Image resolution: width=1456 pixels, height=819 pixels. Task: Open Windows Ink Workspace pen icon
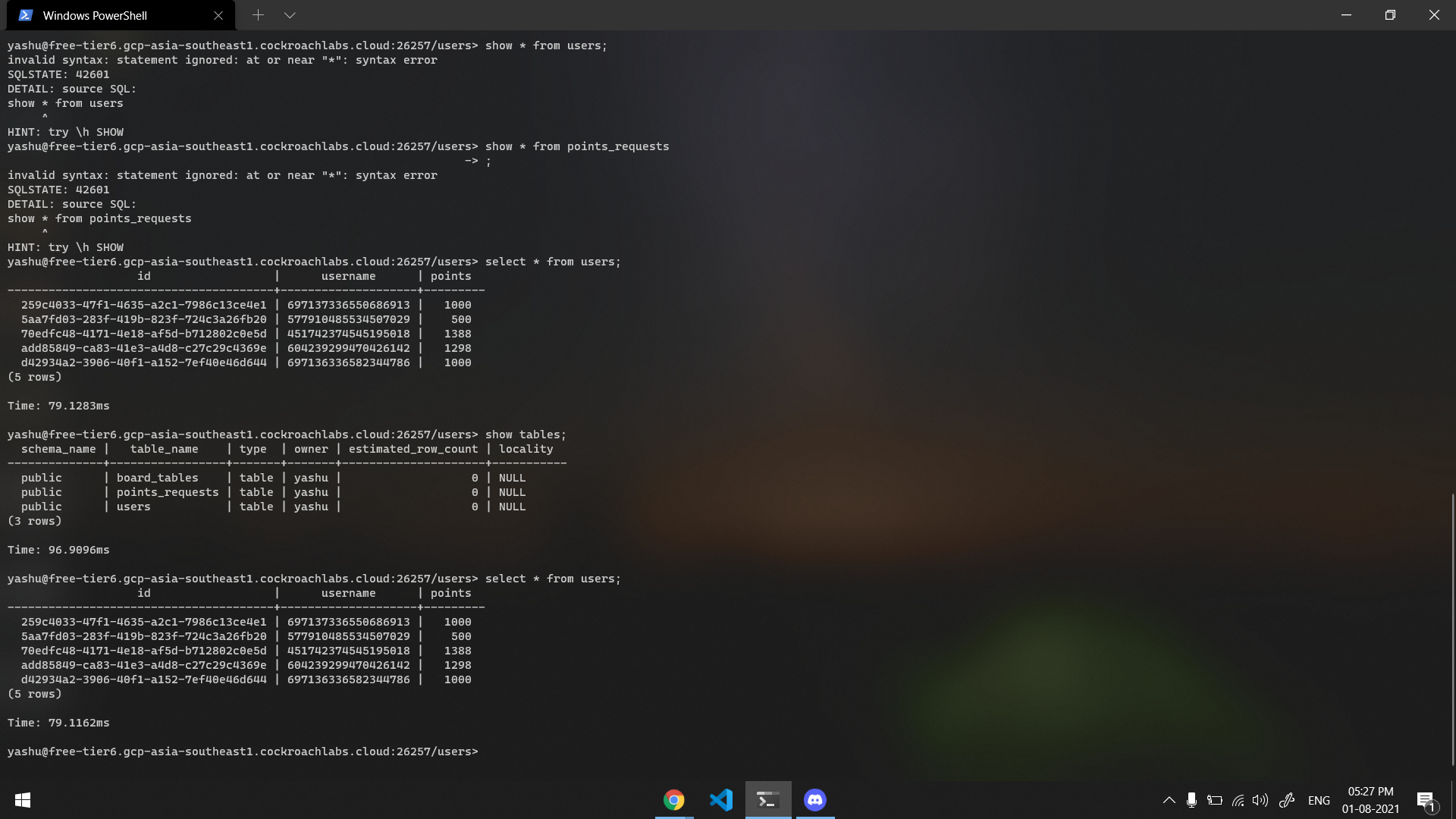point(1287,800)
